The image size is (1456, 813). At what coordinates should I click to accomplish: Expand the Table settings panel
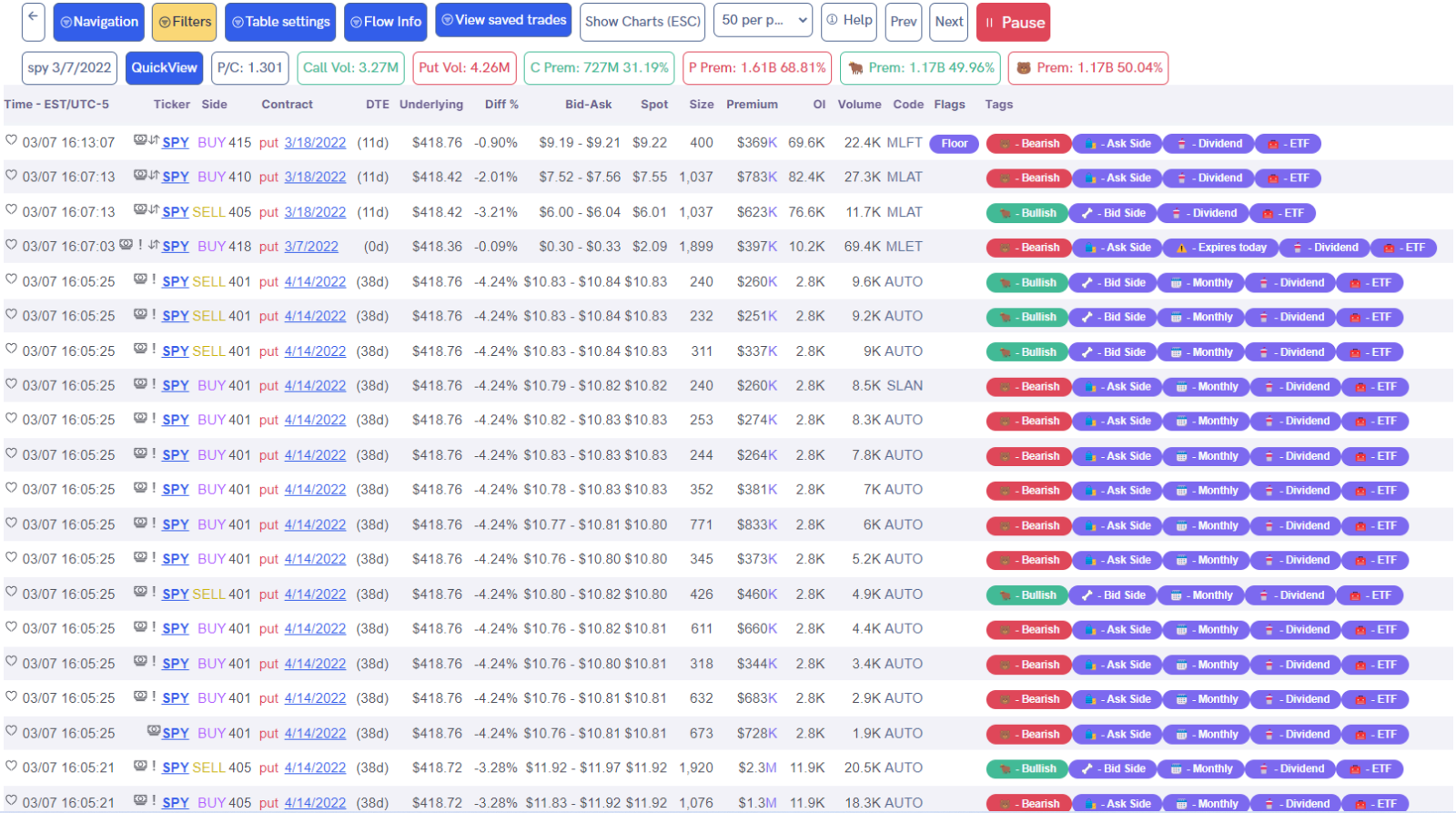coord(280,22)
